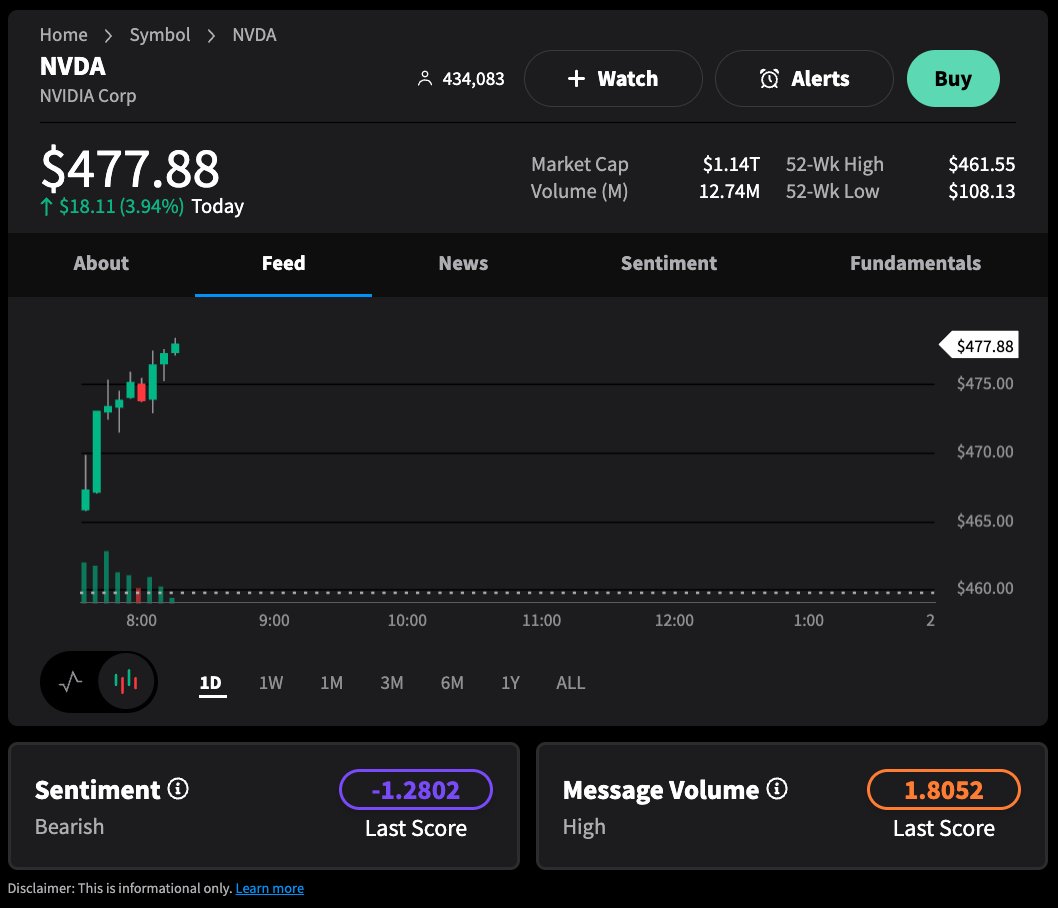Click the $18.11 (3.94%) change text

coord(121,206)
